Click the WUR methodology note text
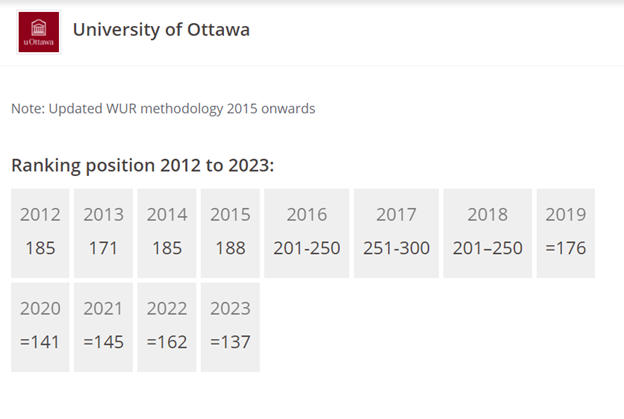Image resolution: width=624 pixels, height=419 pixels. (163, 109)
